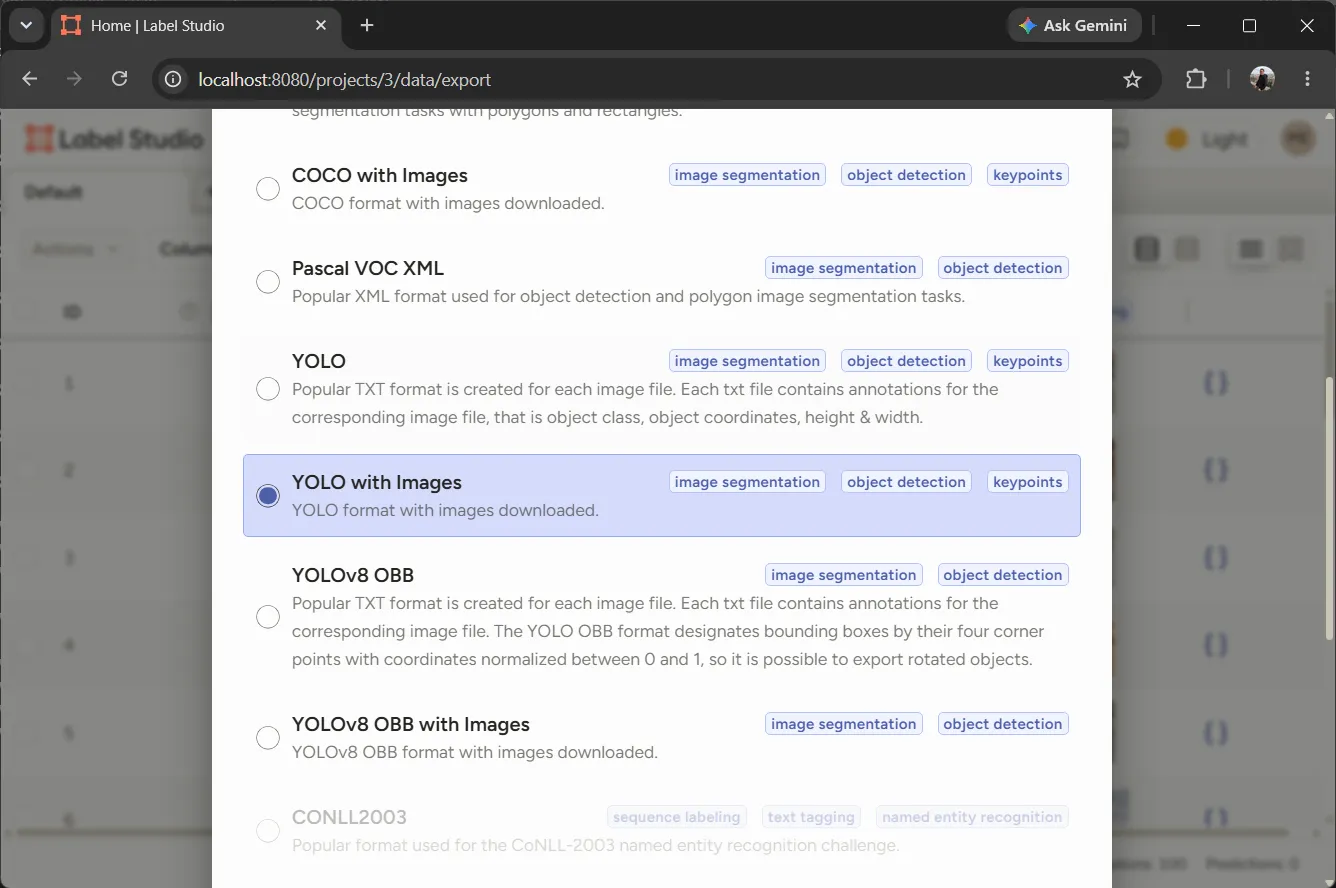
Task: Bookmark this page with the star icon
Action: click(1132, 79)
